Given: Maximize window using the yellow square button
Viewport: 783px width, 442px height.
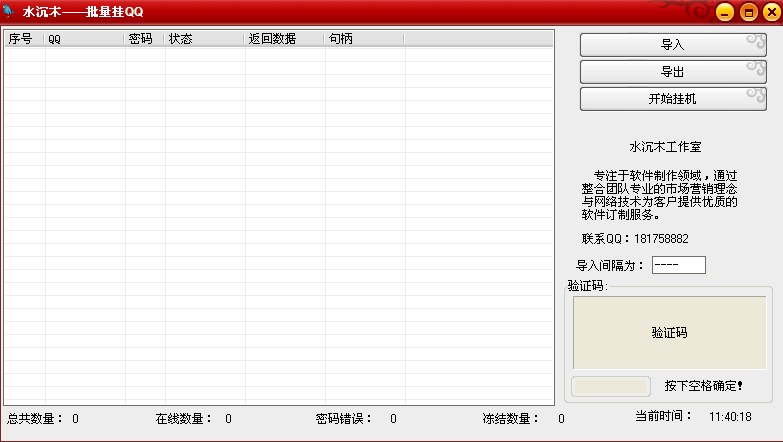Looking at the screenshot, I should click(748, 12).
